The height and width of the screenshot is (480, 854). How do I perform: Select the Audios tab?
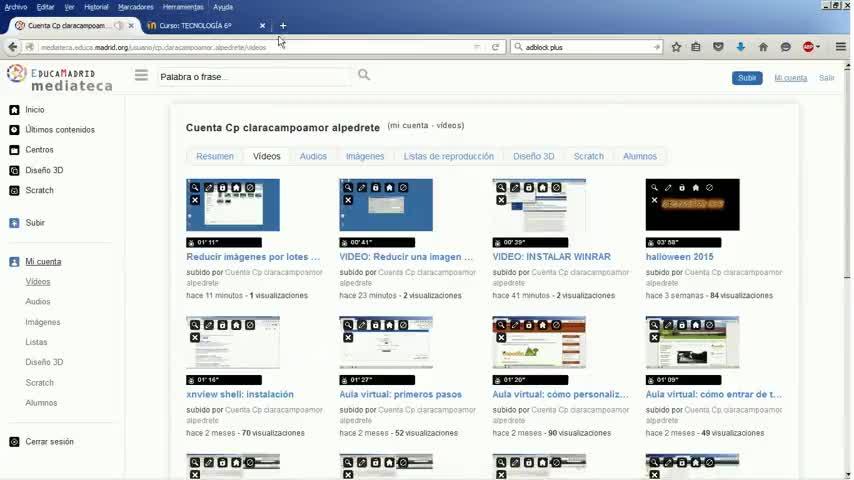[313, 156]
